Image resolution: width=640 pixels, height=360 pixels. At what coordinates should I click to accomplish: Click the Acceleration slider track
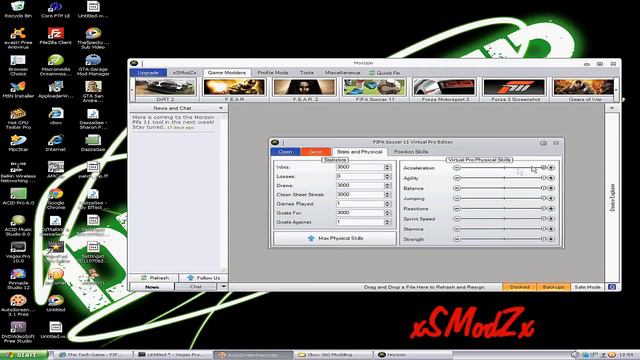tap(504, 168)
